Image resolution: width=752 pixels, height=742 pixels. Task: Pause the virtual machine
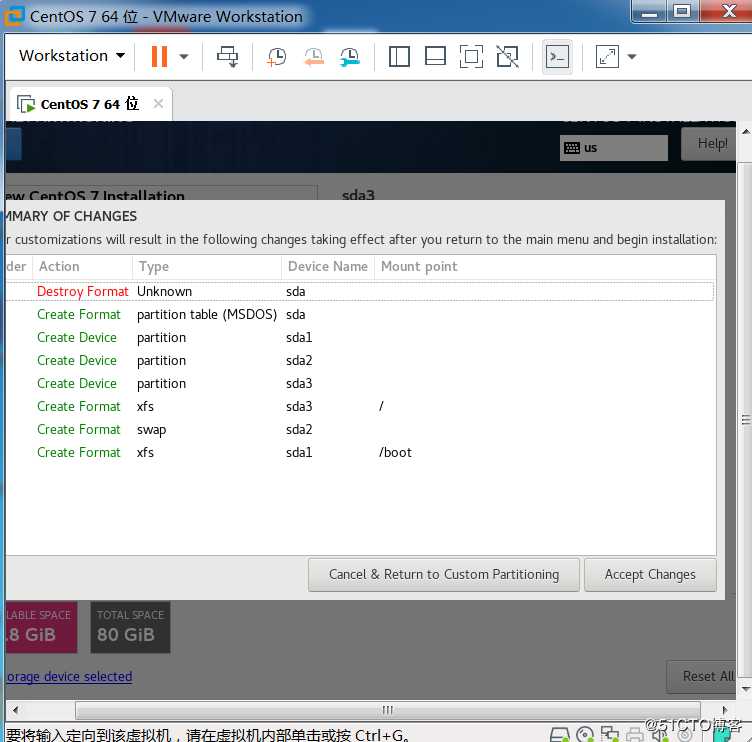pos(159,56)
